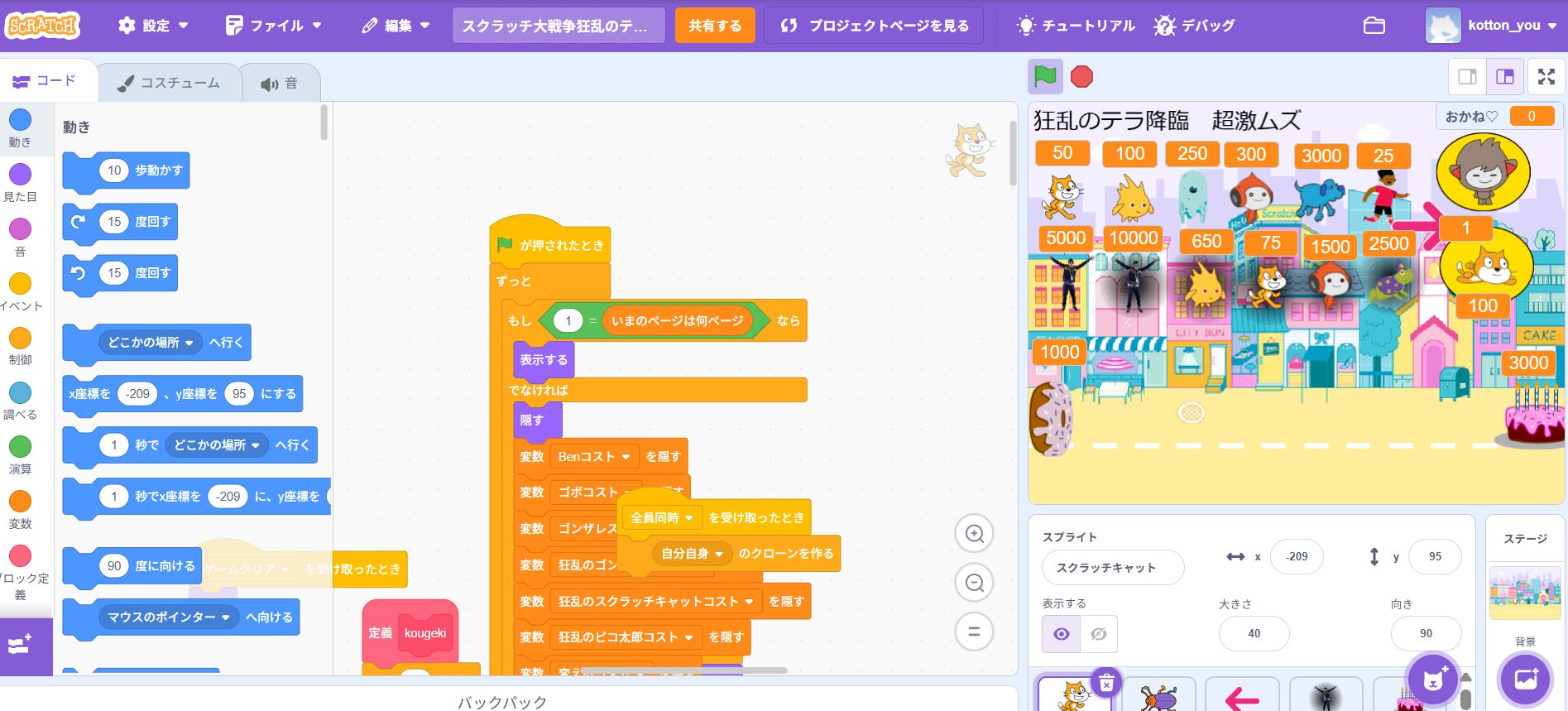
Task: Switch to the コスチューム costumes tab
Action: [170, 83]
